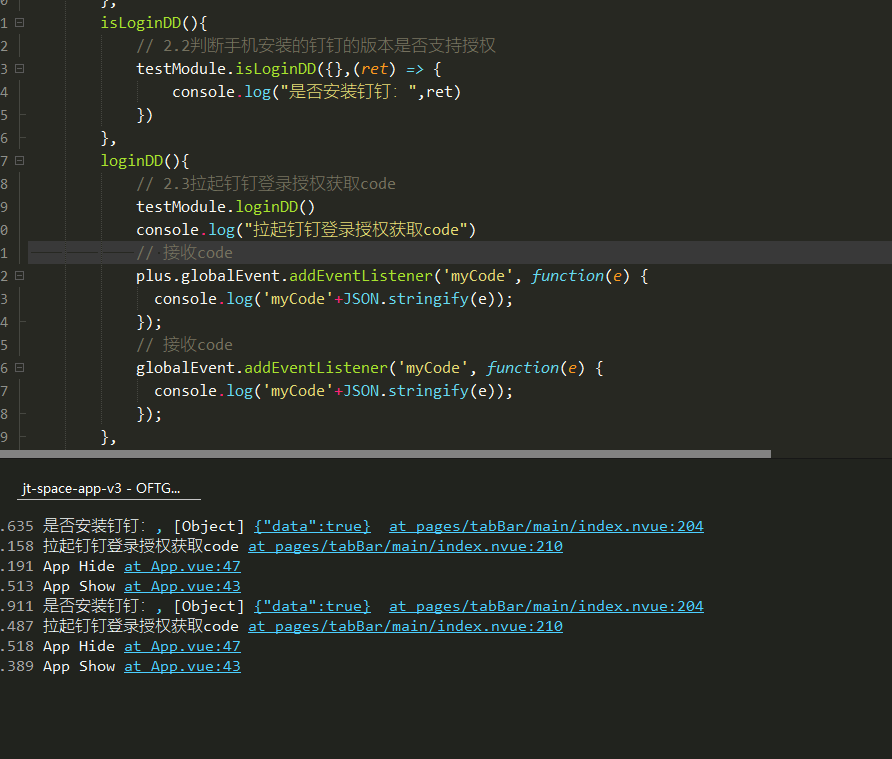Image resolution: width=892 pixels, height=759 pixels.
Task: Open index.nvue:210 link in .487 log line
Action: (405, 626)
